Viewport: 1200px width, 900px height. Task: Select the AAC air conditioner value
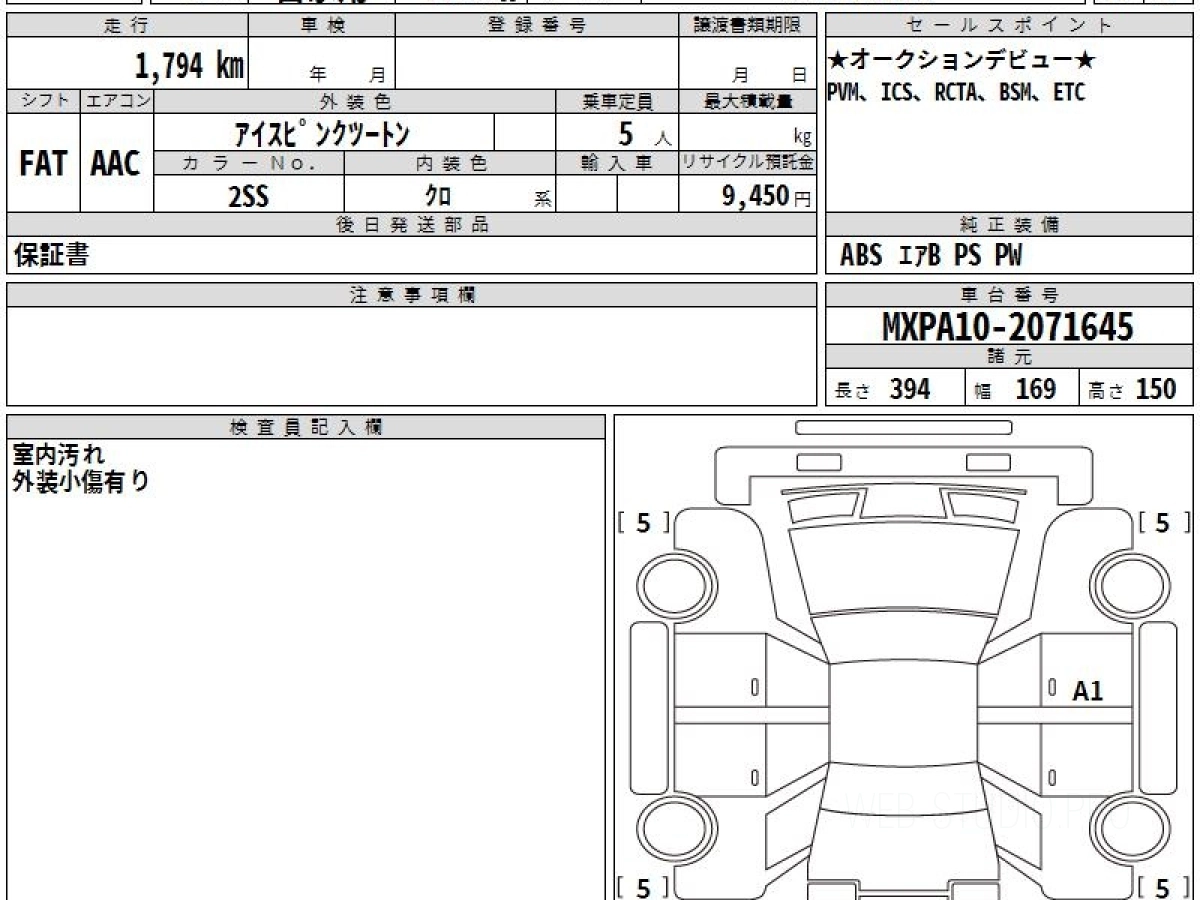pos(116,163)
